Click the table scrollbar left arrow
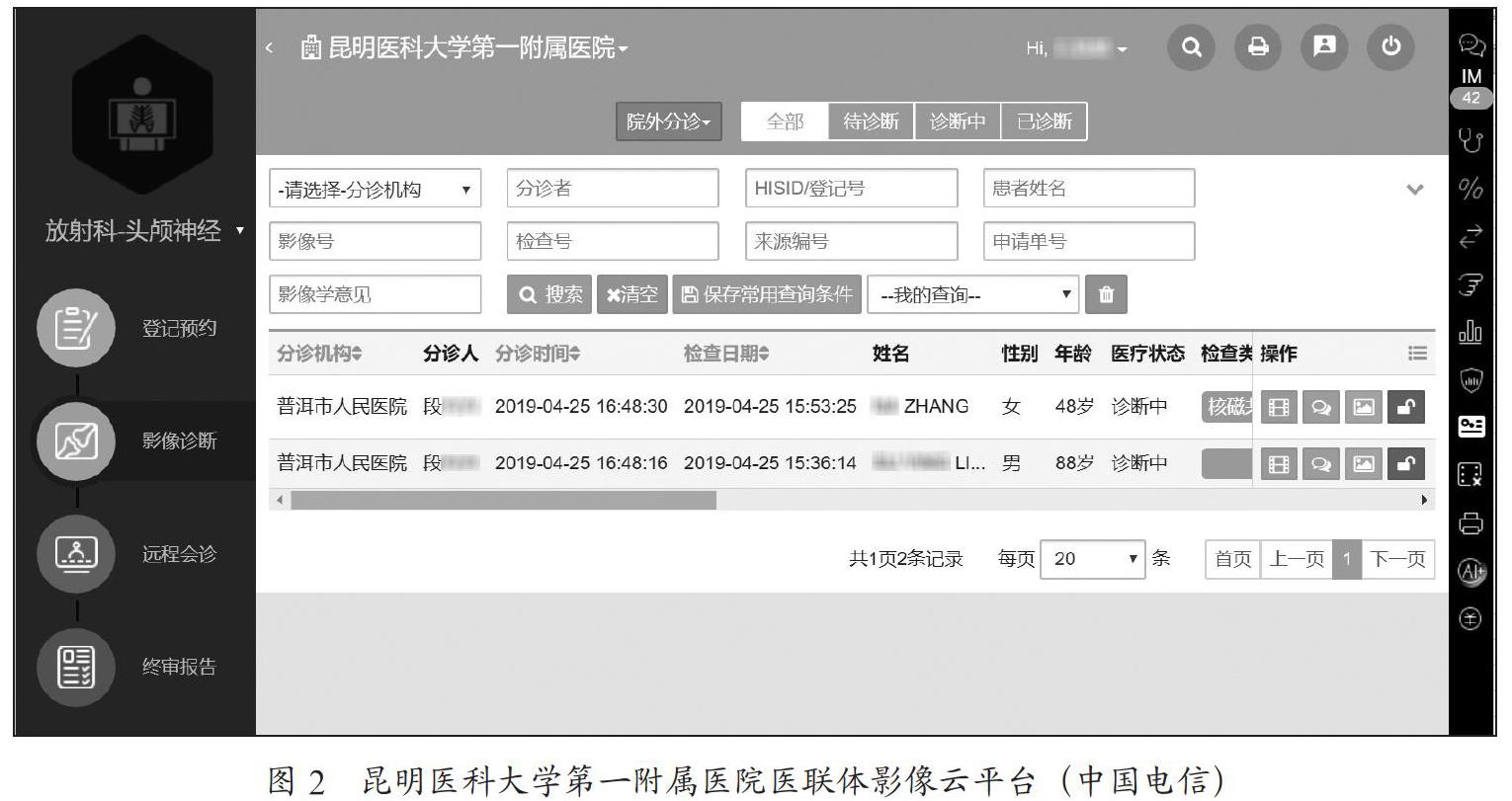This screenshot has height=801, width=1512. (x=280, y=501)
